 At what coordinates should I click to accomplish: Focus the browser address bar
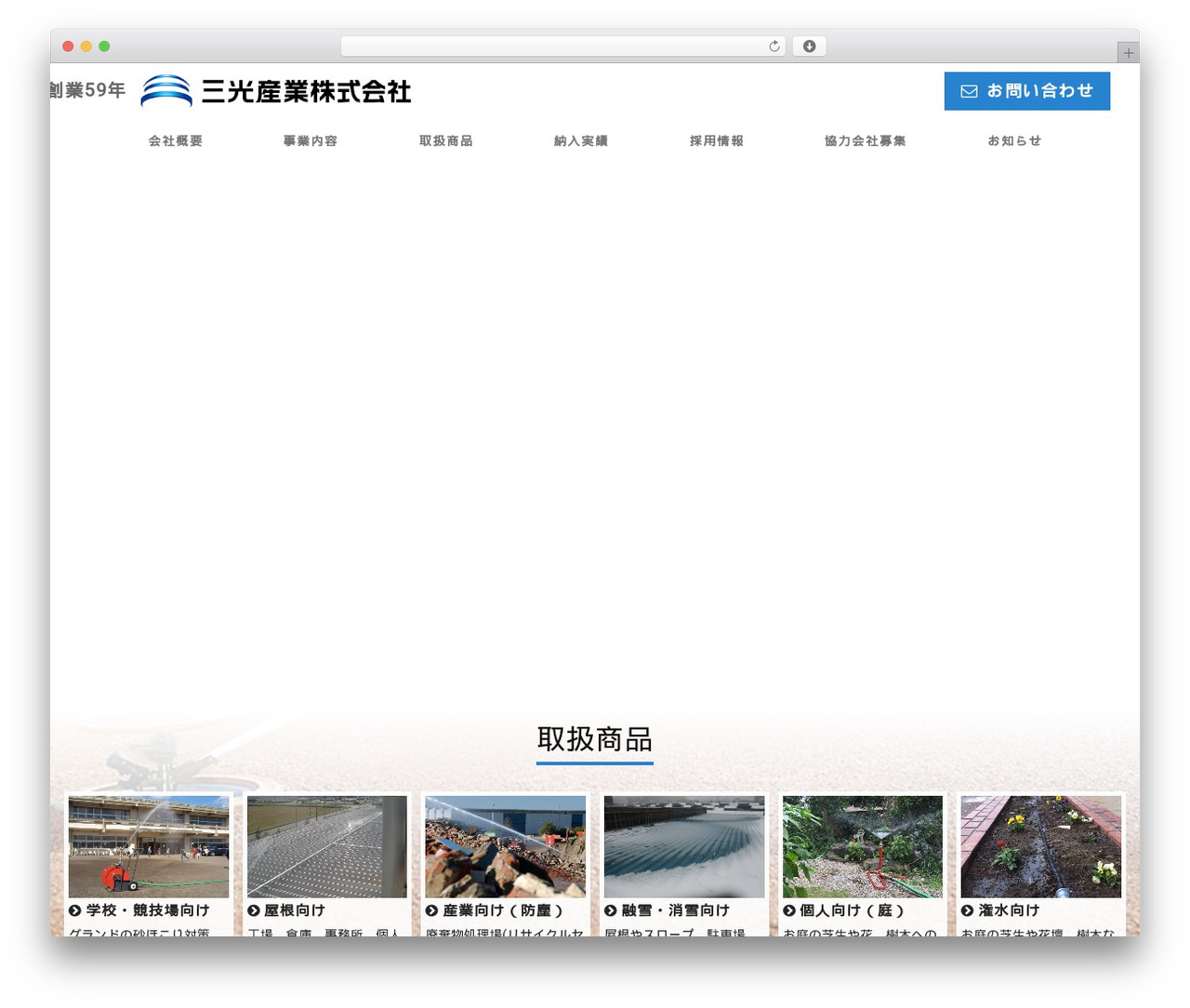click(x=562, y=46)
